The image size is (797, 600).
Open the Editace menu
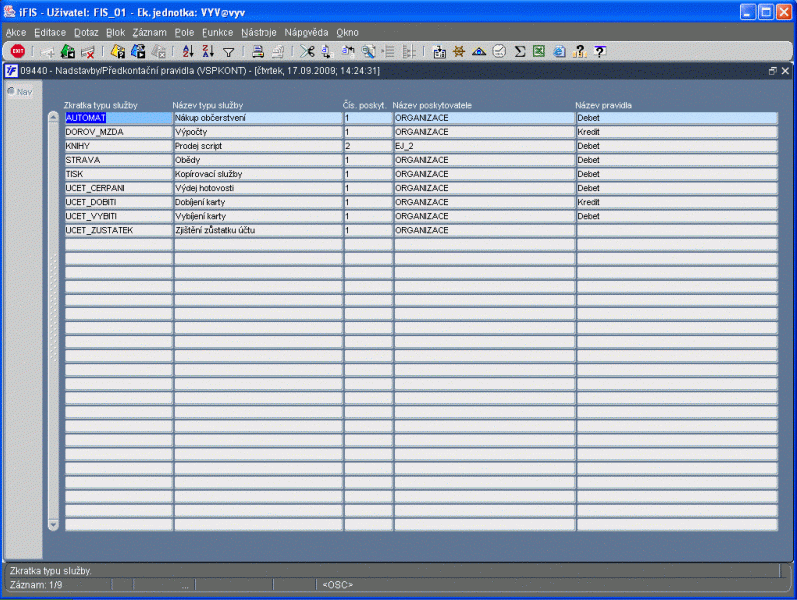[x=50, y=33]
